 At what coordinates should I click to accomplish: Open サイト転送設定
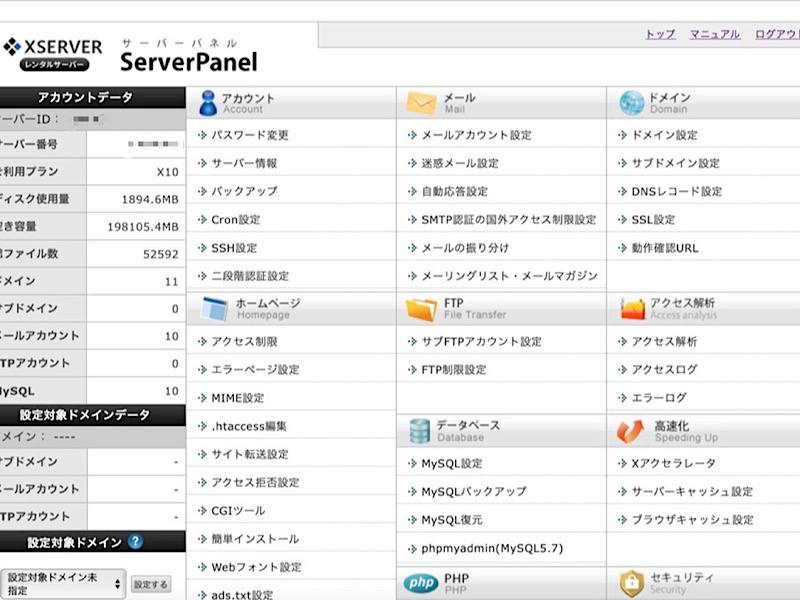(250, 454)
